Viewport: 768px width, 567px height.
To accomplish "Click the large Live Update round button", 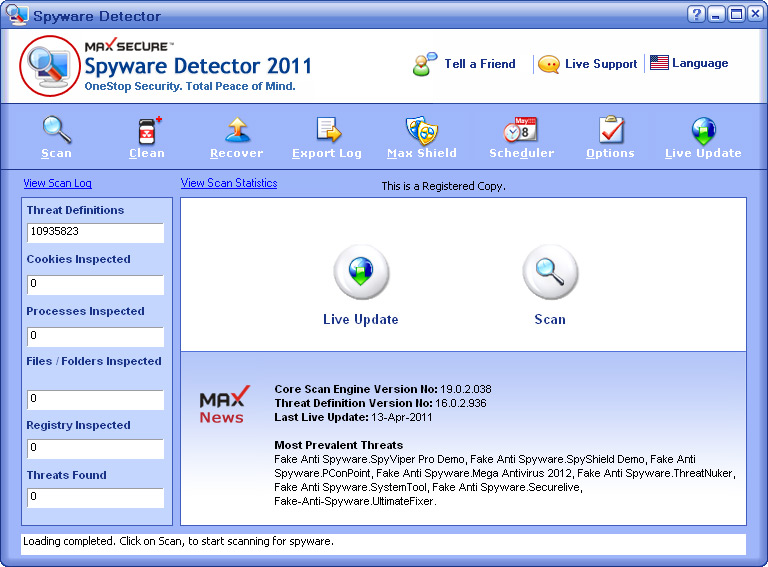I will pyautogui.click(x=361, y=272).
